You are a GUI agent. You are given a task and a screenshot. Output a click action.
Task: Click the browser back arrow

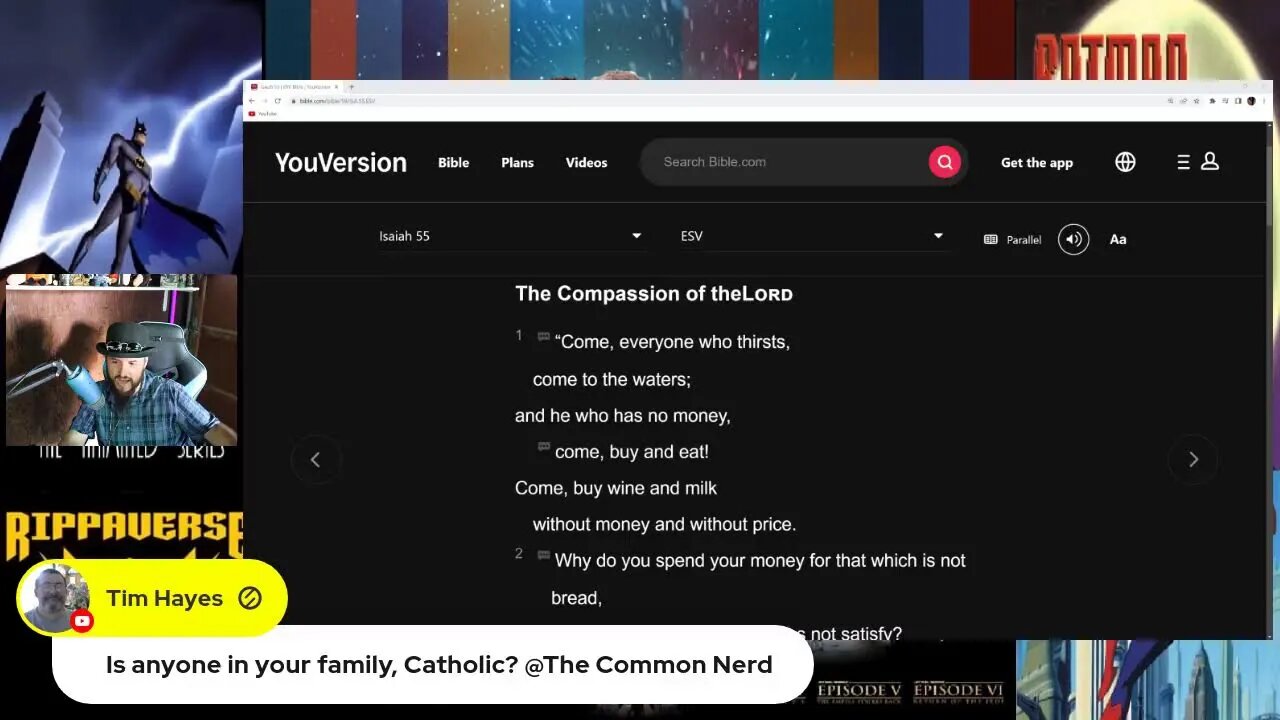(253, 101)
